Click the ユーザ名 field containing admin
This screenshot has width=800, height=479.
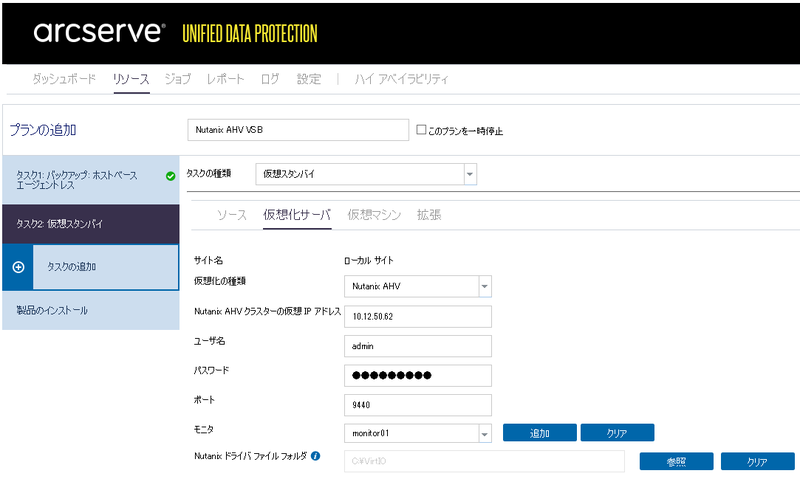(x=418, y=346)
